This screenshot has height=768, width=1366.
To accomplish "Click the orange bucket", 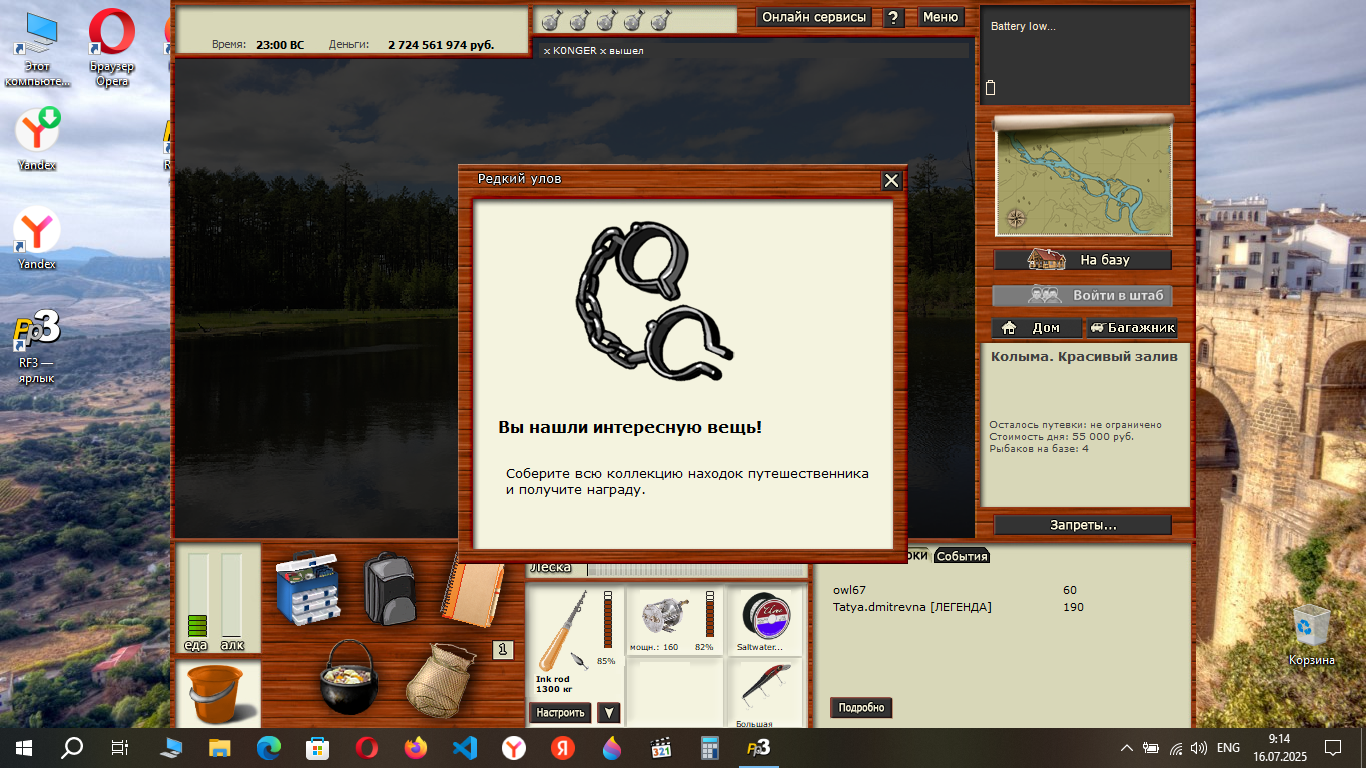I will click(216, 694).
